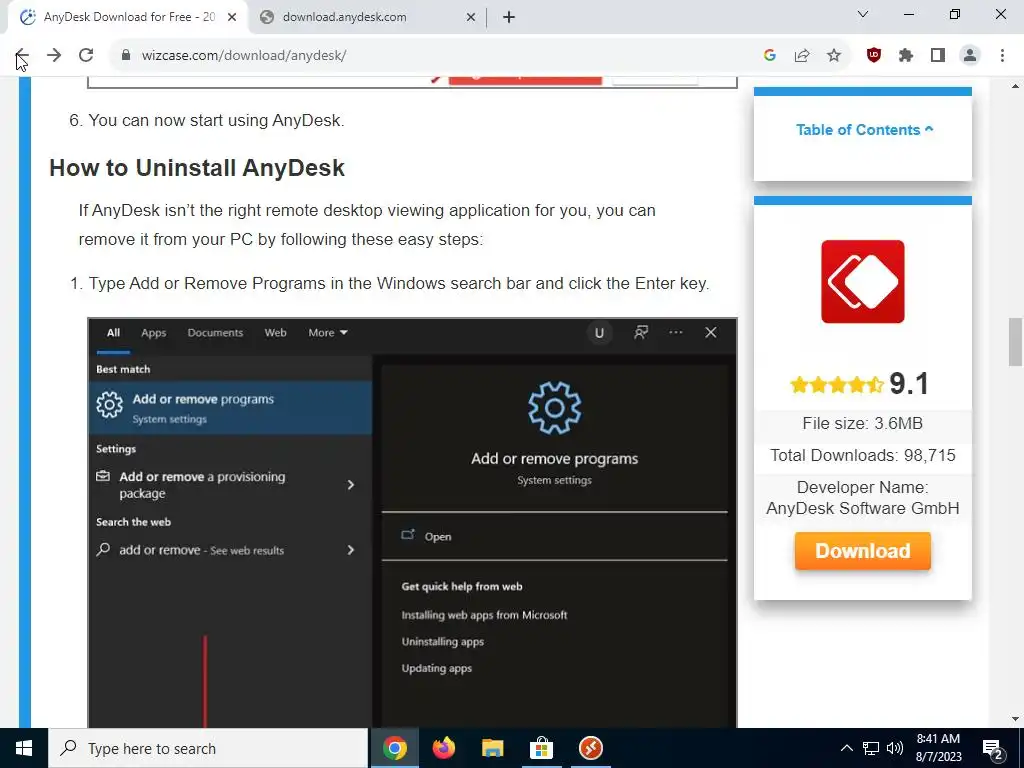Screen dimensions: 1024x768
Task: Go forward in browser history
Action: pyautogui.click(x=54, y=56)
